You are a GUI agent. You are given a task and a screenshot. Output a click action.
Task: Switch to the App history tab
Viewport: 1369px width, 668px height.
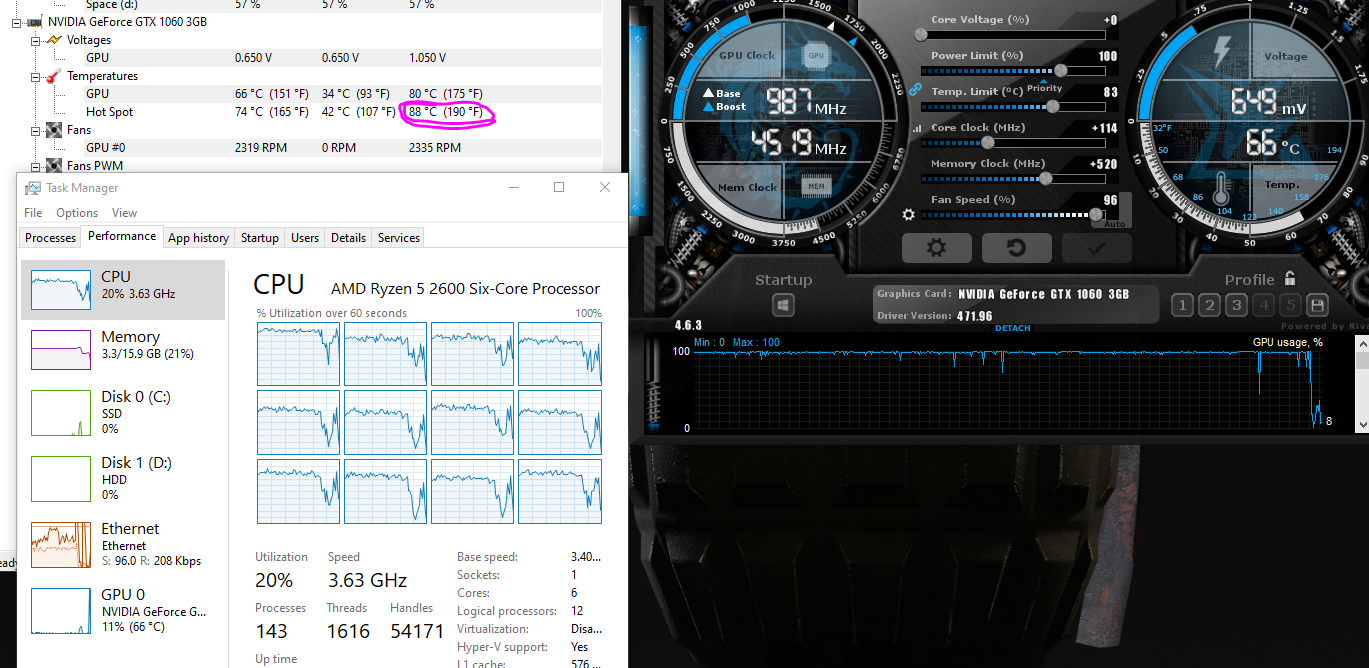pyautogui.click(x=198, y=237)
